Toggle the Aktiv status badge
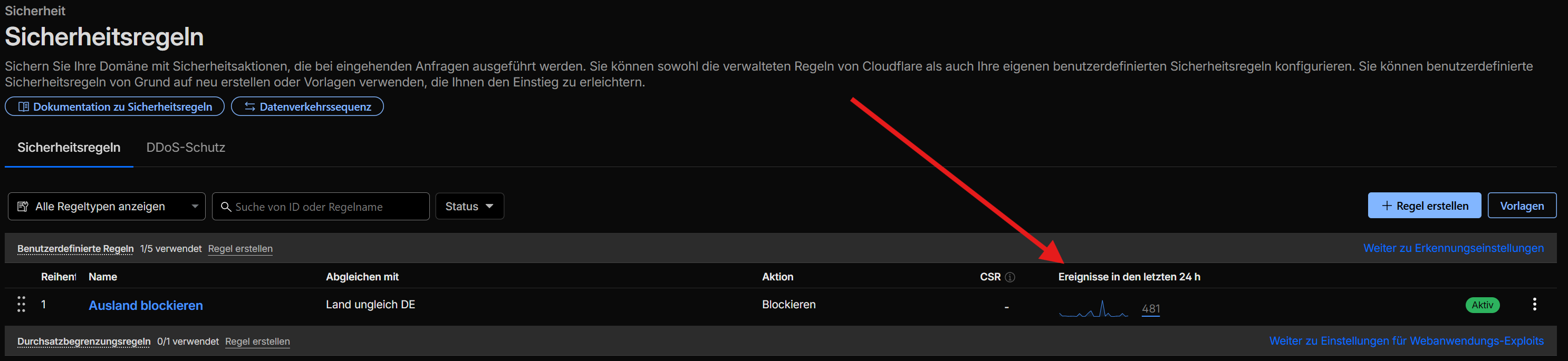This screenshot has width=1568, height=361. tap(1482, 305)
